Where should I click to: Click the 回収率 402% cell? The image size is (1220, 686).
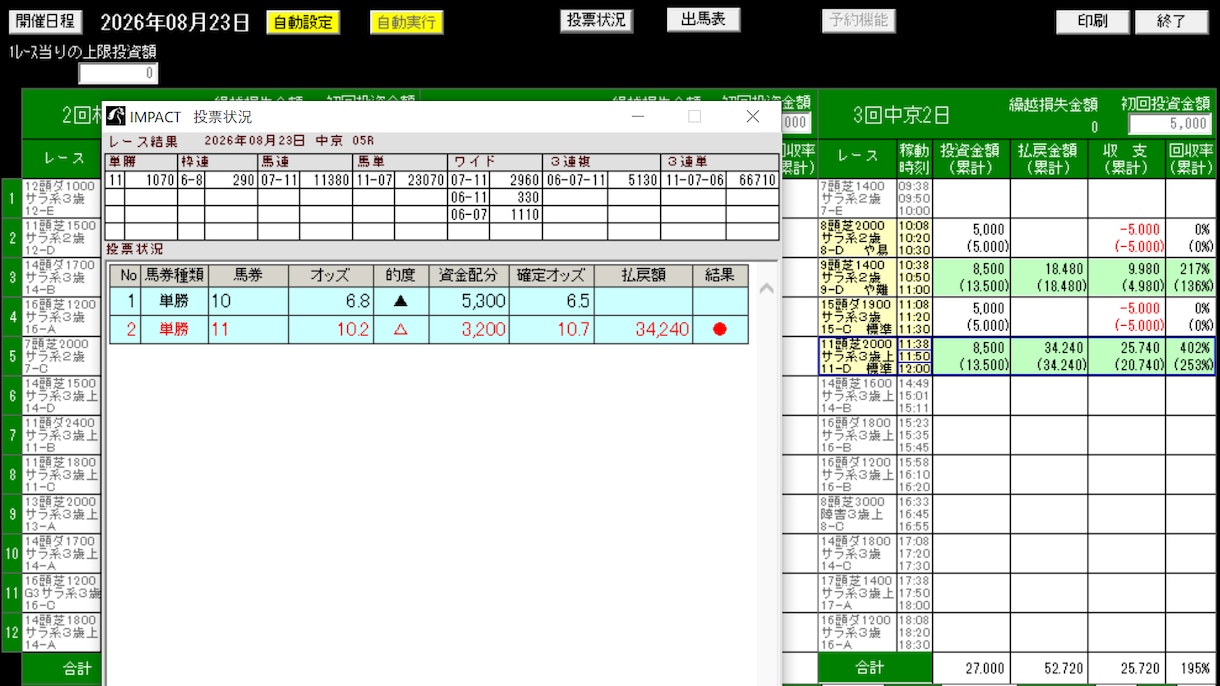(x=1190, y=356)
